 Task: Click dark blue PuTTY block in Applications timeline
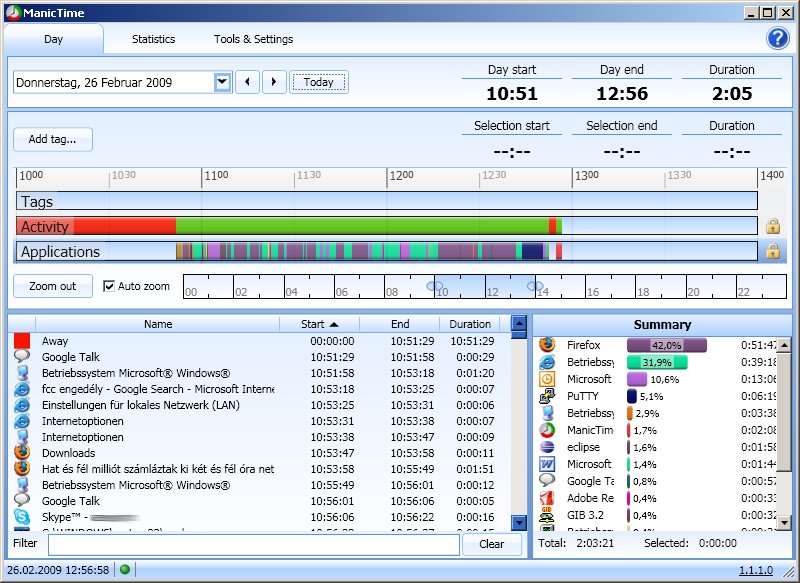click(x=533, y=251)
